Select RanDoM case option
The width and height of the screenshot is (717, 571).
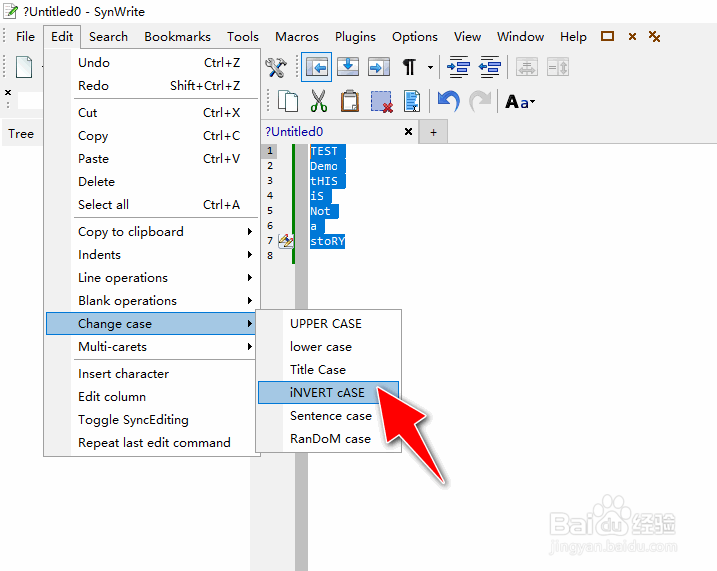[x=328, y=438]
